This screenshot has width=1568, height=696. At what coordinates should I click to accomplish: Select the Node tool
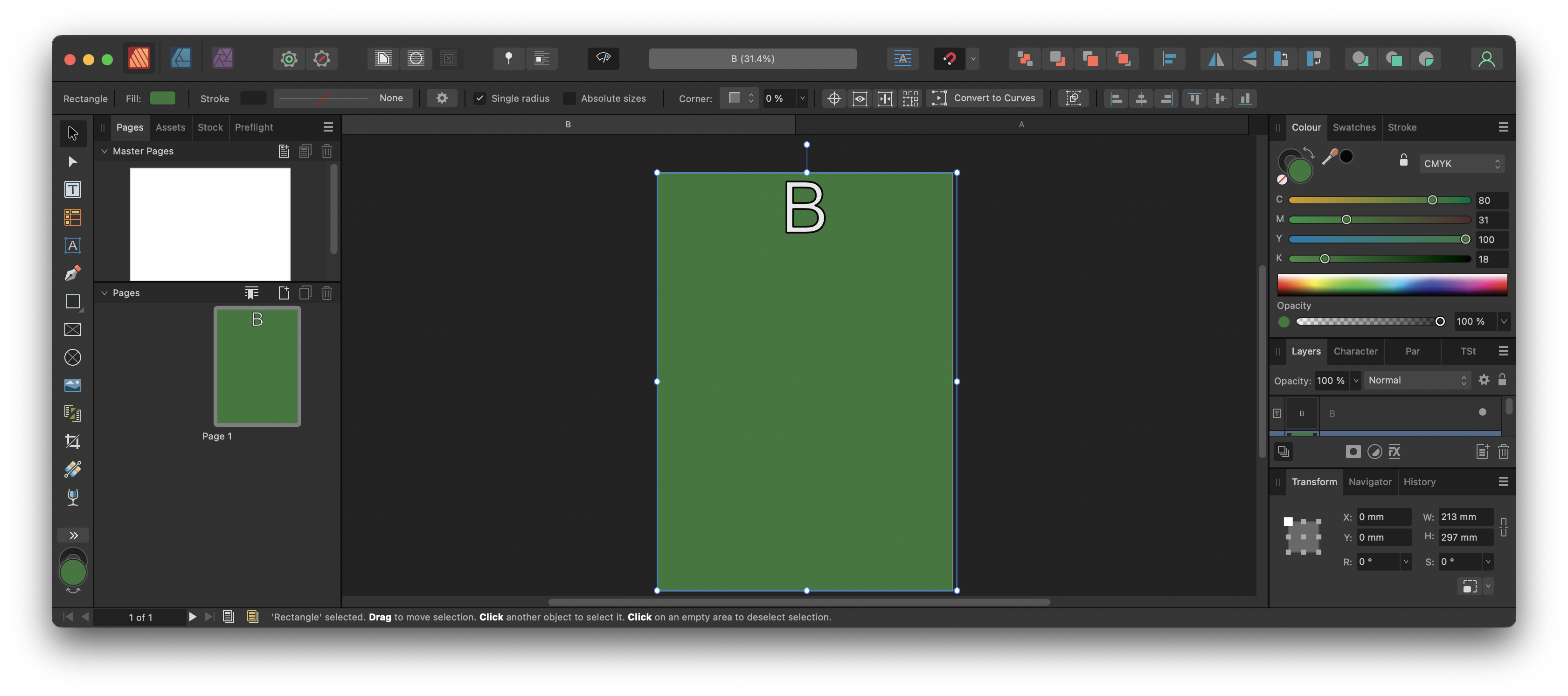coord(72,161)
